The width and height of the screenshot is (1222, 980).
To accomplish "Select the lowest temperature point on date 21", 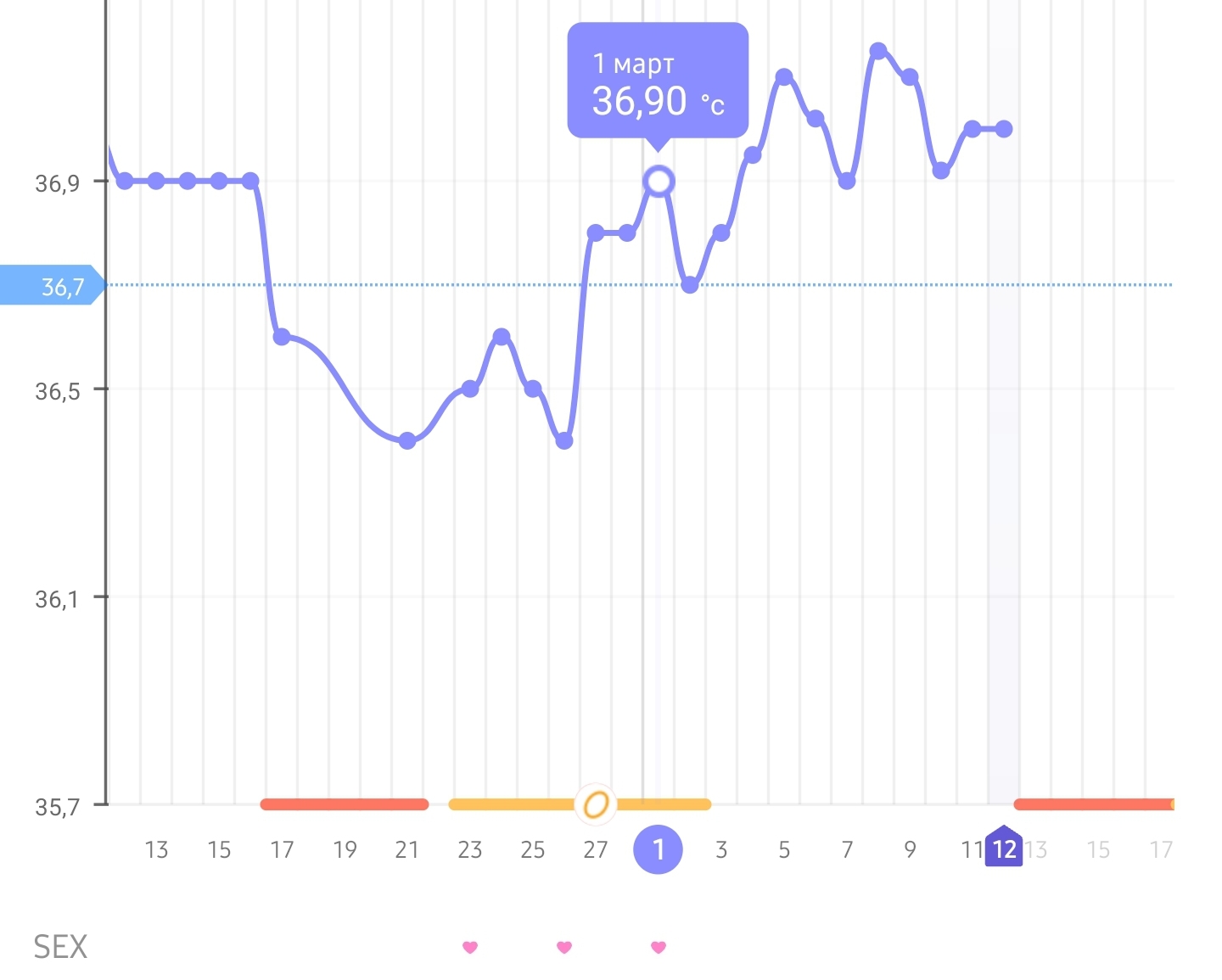I will coord(407,441).
